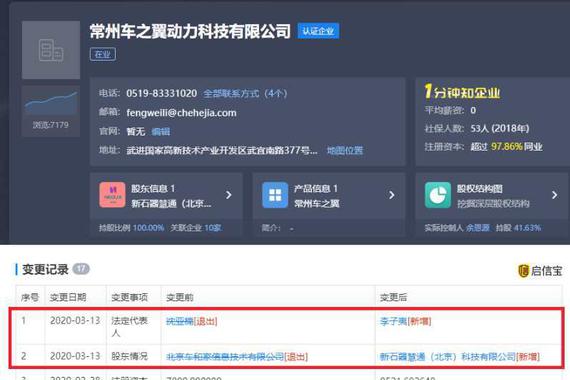Click the company logo placeholder thumbnail
Image resolution: width=570 pixels, height=380 pixels.
pyautogui.click(x=51, y=50)
